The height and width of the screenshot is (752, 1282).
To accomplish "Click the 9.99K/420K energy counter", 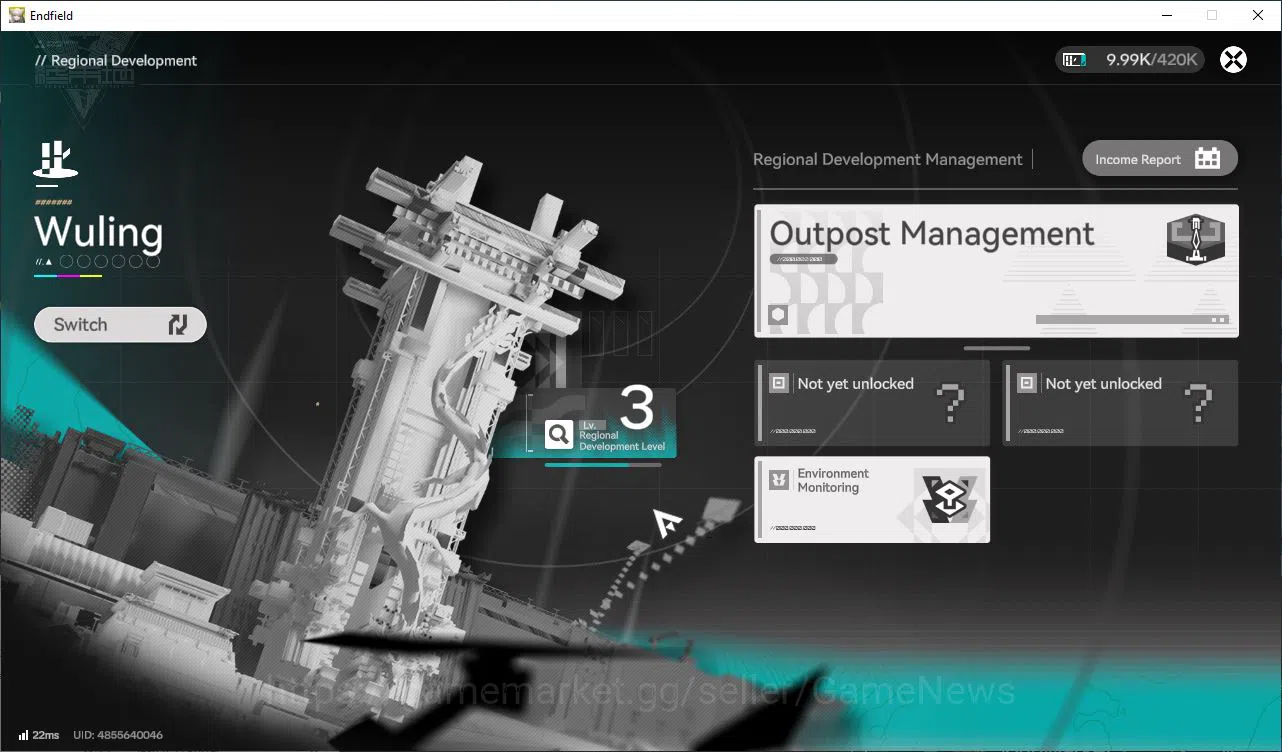I will click(1152, 60).
